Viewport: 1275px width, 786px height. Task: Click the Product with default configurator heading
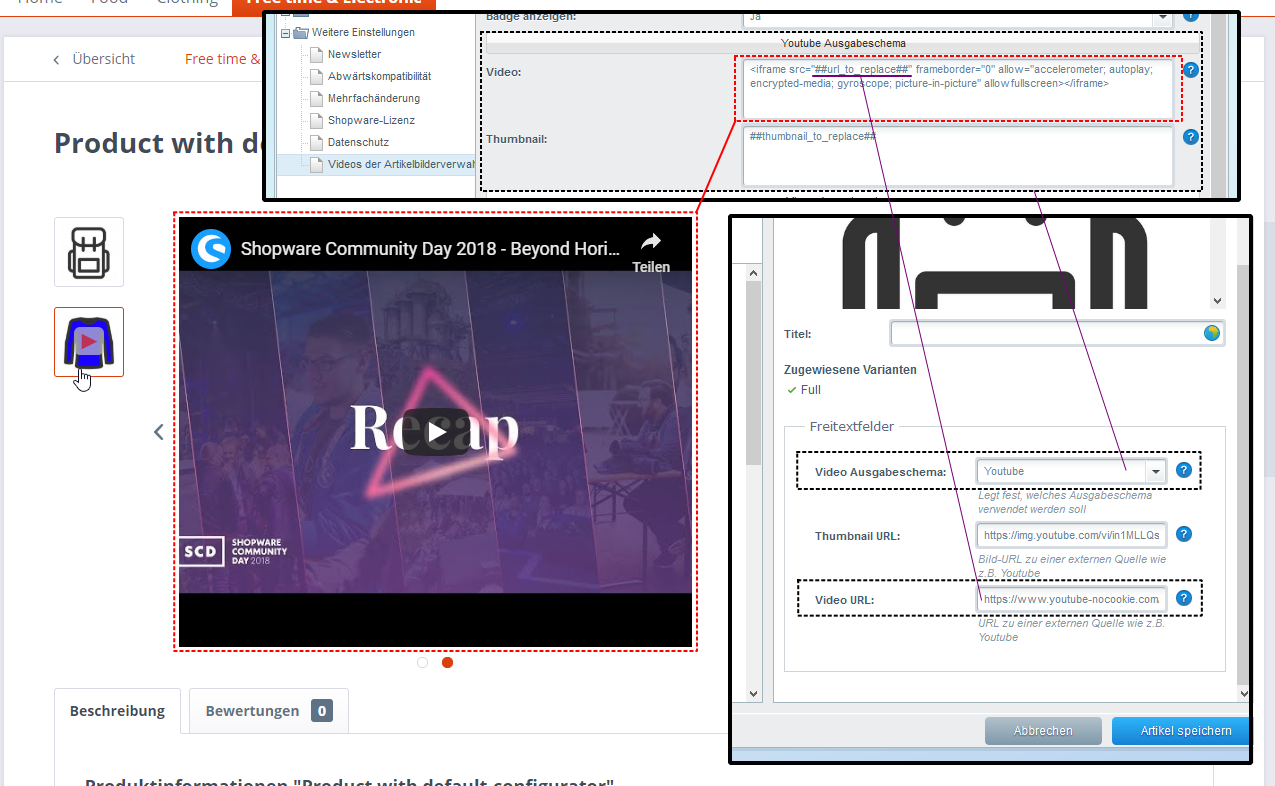[x=158, y=143]
